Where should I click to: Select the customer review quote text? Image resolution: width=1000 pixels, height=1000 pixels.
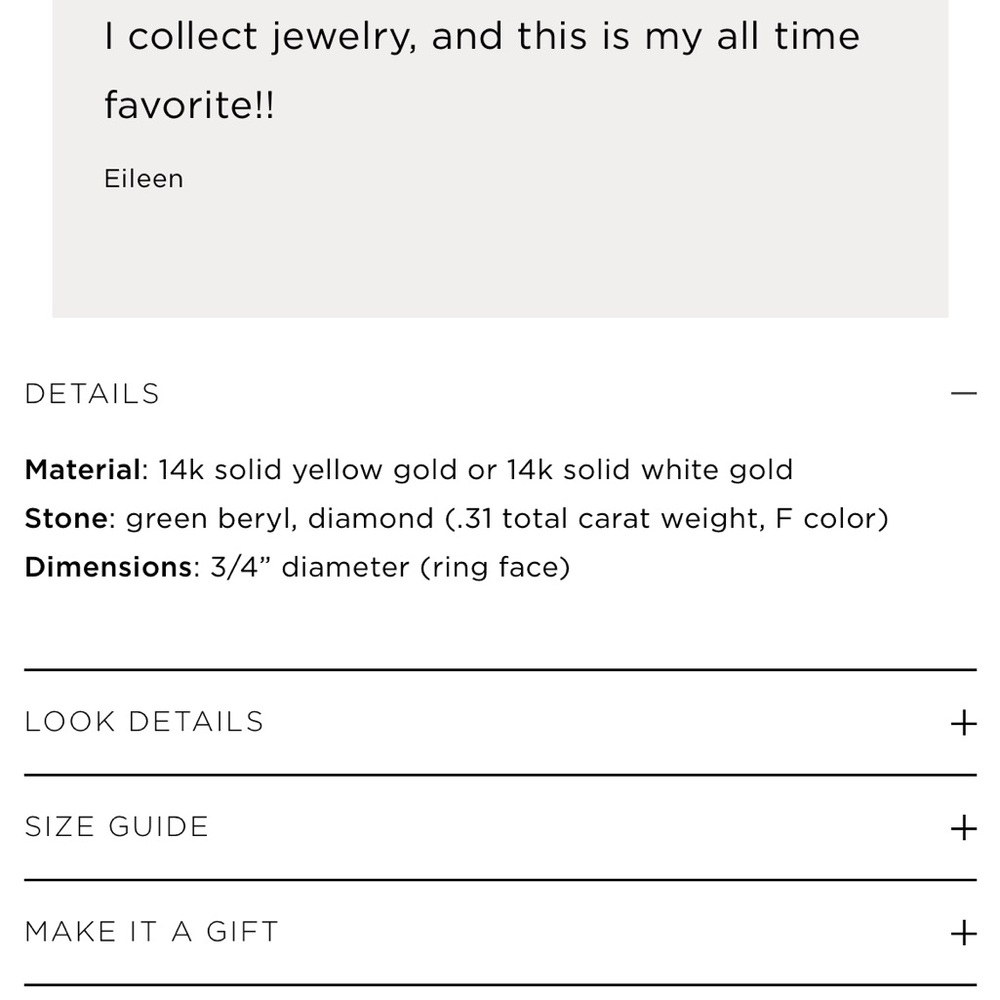click(483, 68)
